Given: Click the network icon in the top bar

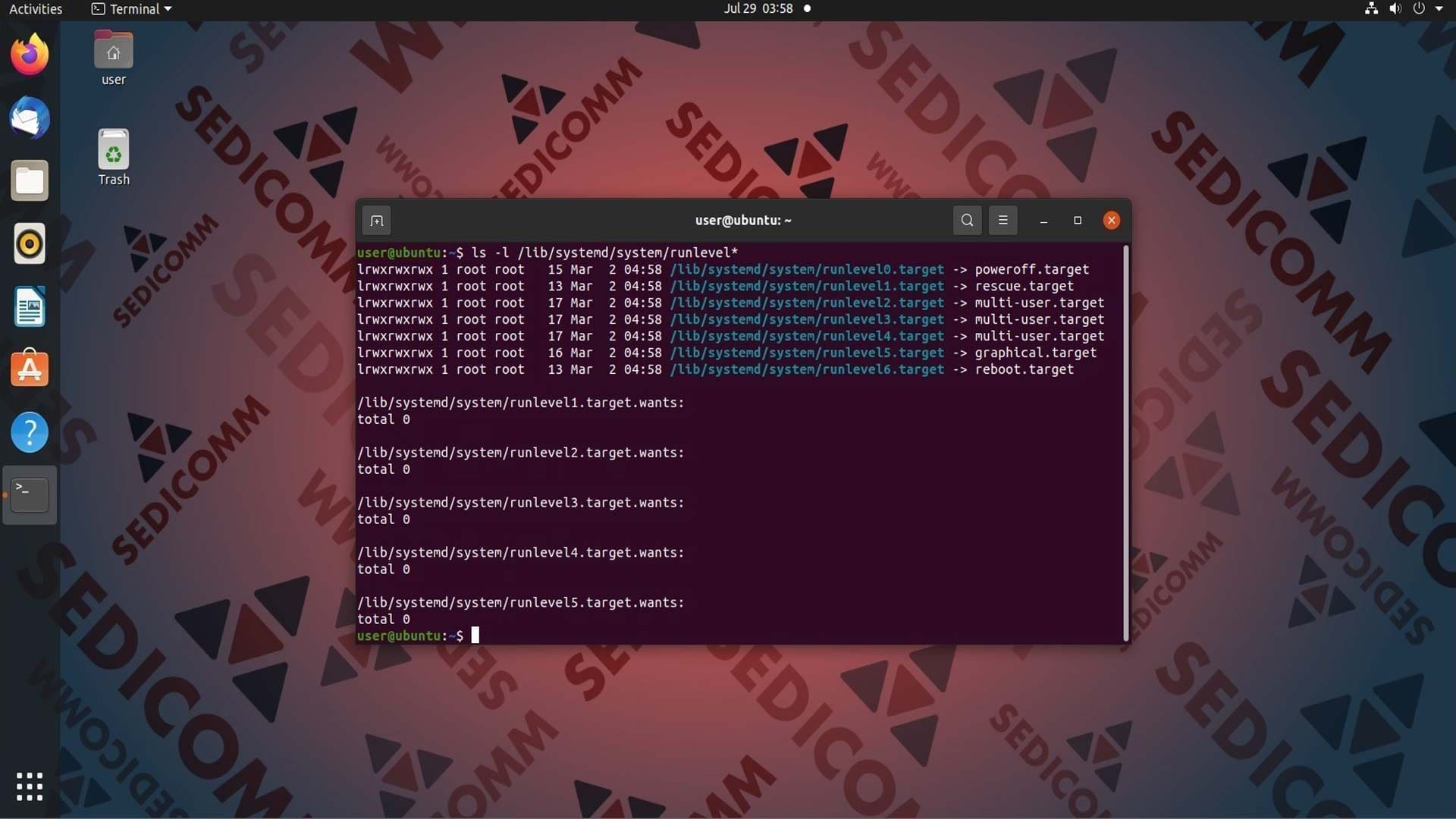Looking at the screenshot, I should pyautogui.click(x=1371, y=8).
